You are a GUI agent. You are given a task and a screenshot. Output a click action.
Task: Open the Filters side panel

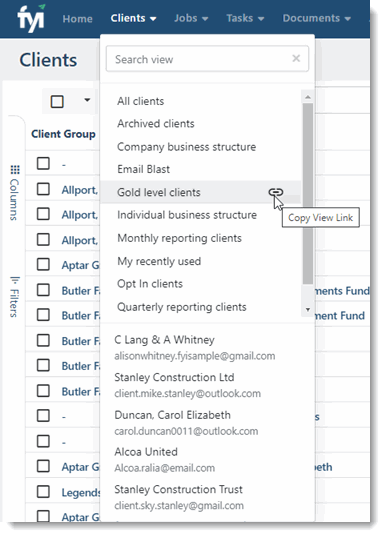click(x=15, y=297)
